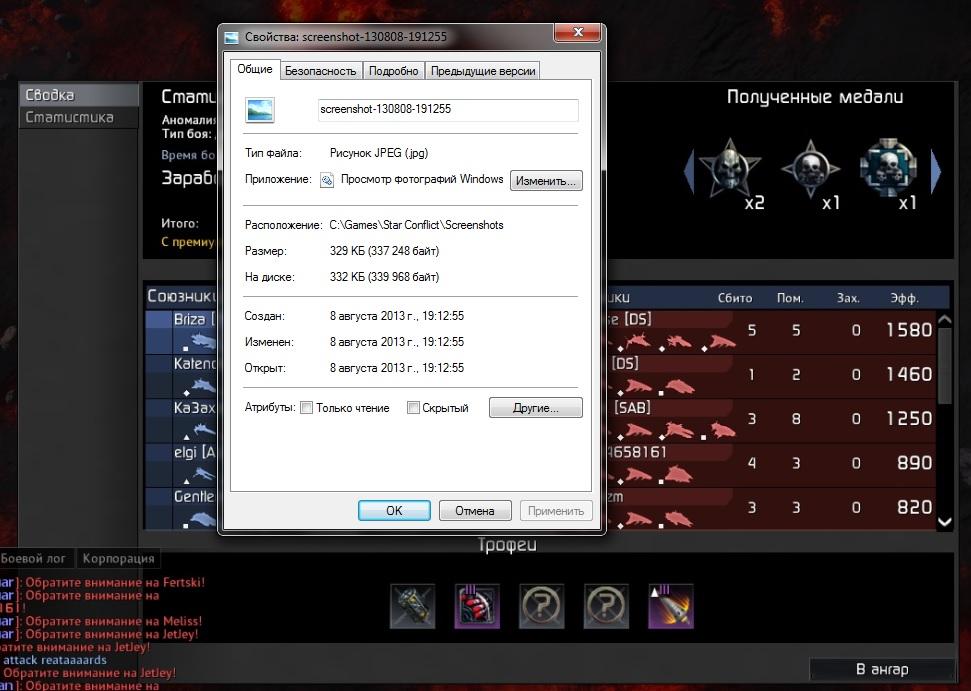Click the path C:\Games\Star Conflict\Screenshots
Image resolution: width=971 pixels, height=691 pixels.
tap(416, 225)
